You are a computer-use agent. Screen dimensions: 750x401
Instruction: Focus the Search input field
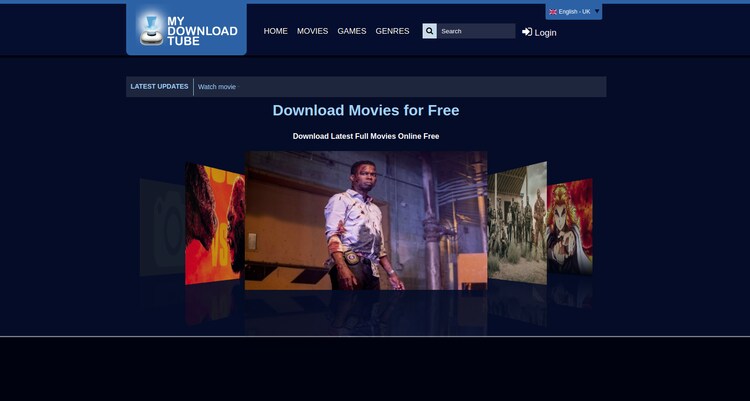[476, 31]
